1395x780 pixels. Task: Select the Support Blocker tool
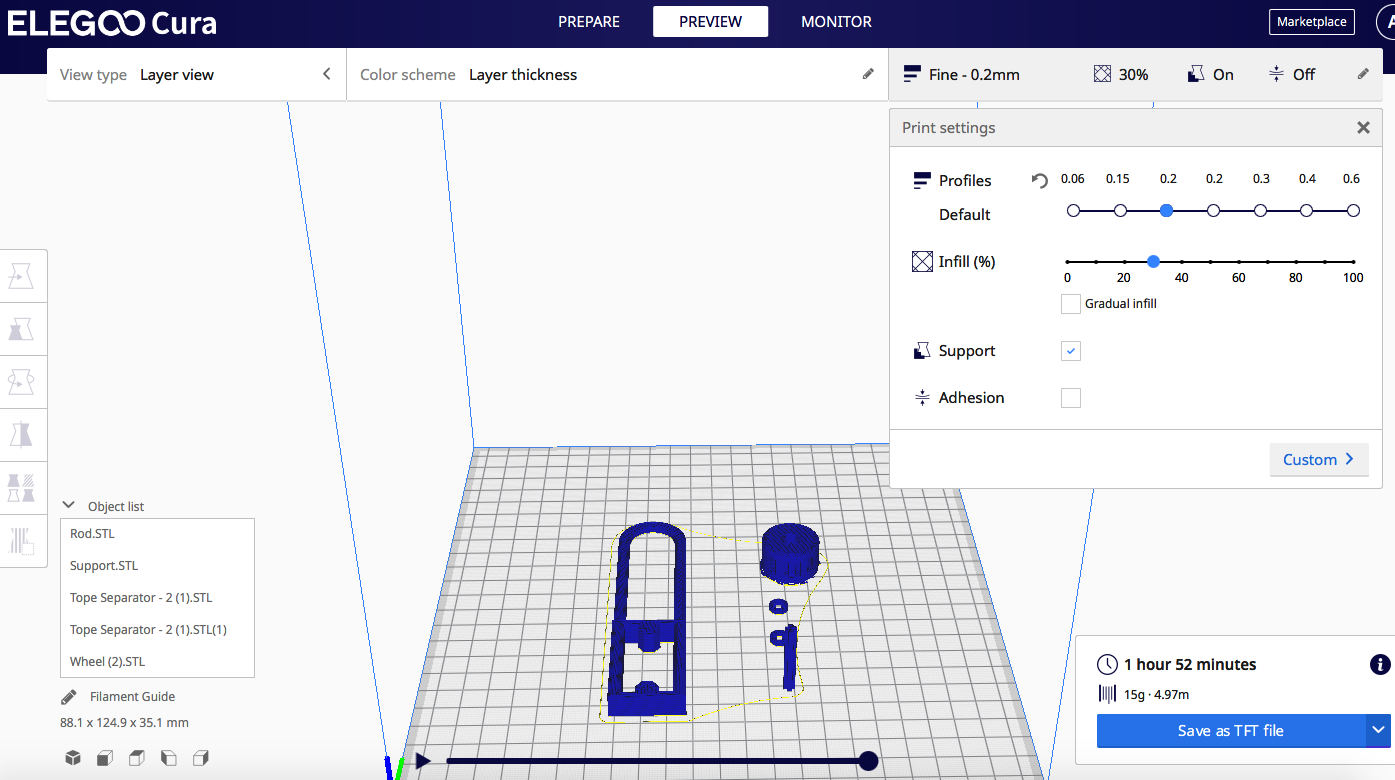click(22, 540)
